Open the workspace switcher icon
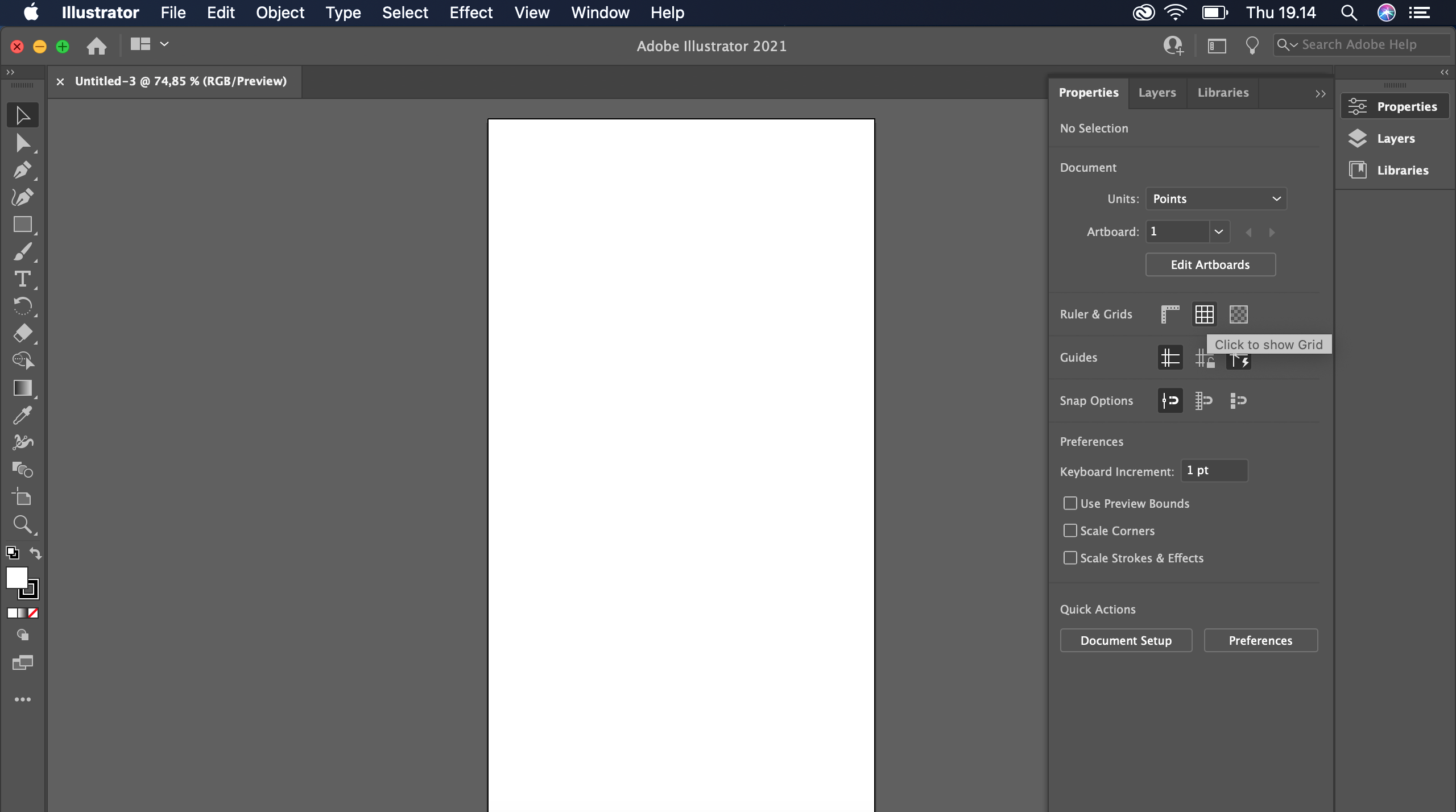This screenshot has height=812, width=1456. tap(1217, 45)
